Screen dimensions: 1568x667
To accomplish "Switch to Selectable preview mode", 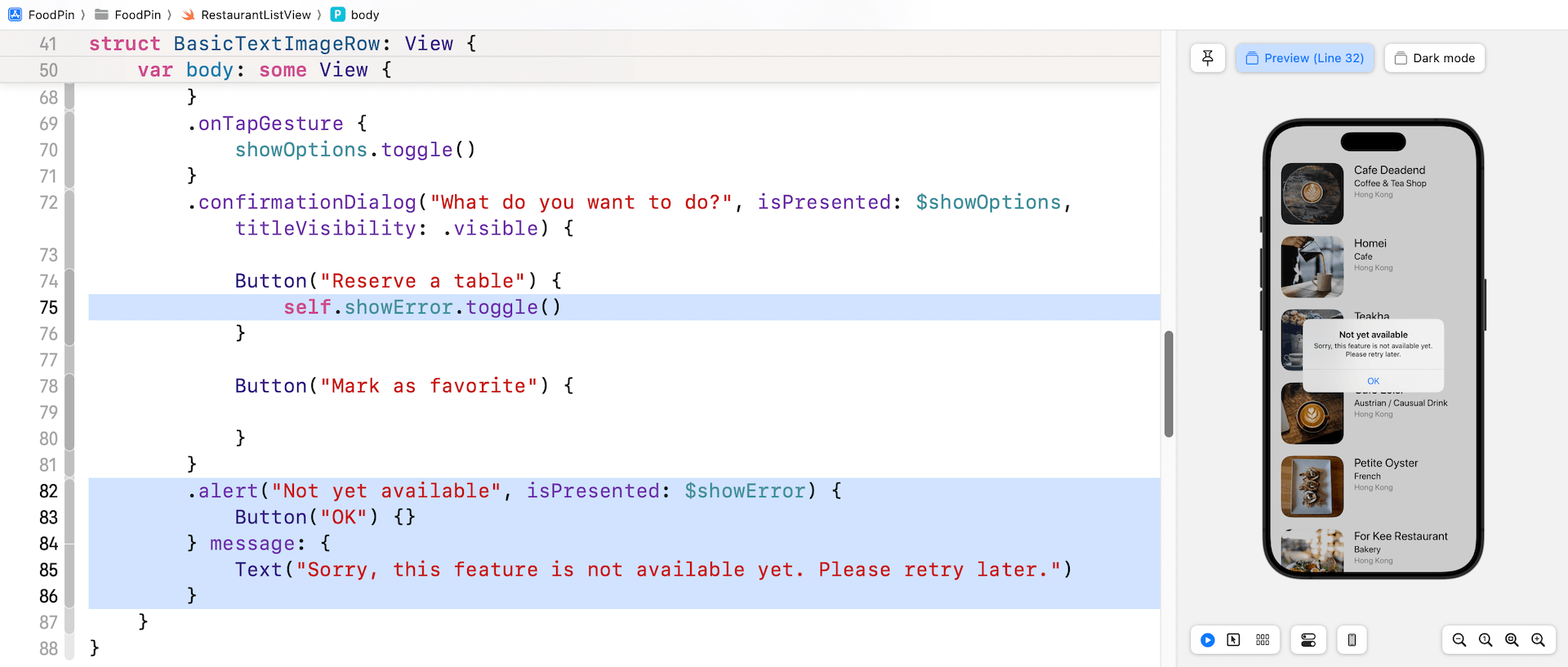I will click(x=1233, y=640).
